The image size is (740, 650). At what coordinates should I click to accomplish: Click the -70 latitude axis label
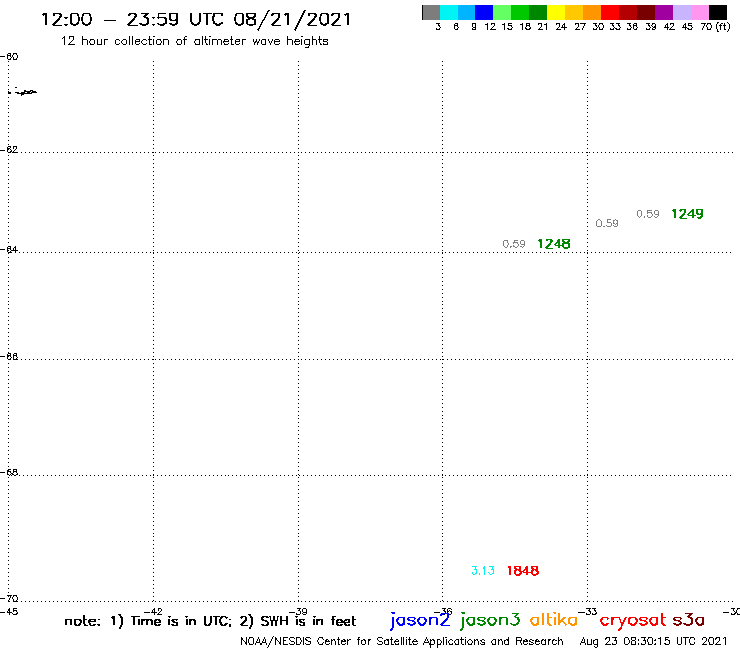click(9, 599)
